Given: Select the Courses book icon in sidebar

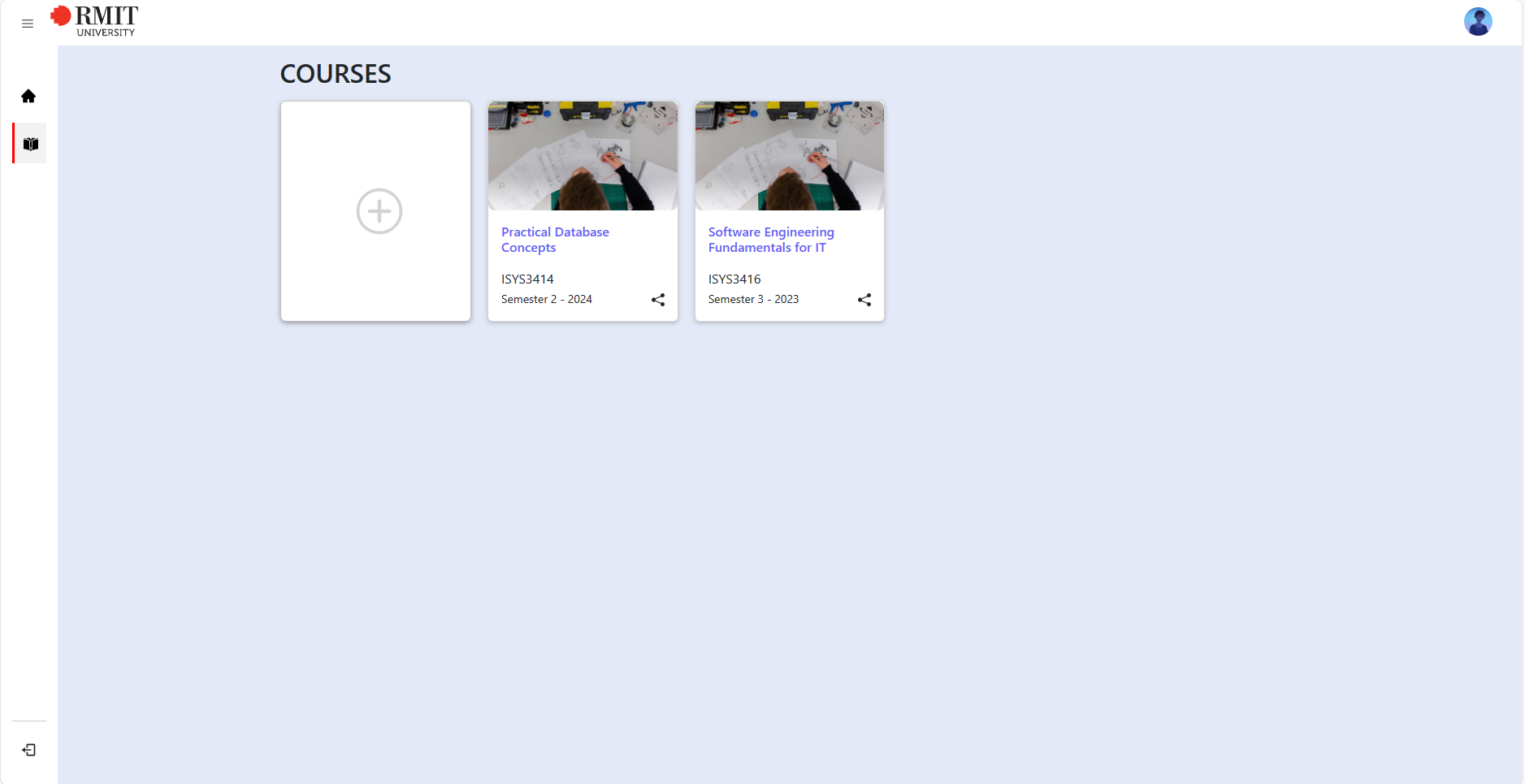Looking at the screenshot, I should click(x=31, y=144).
